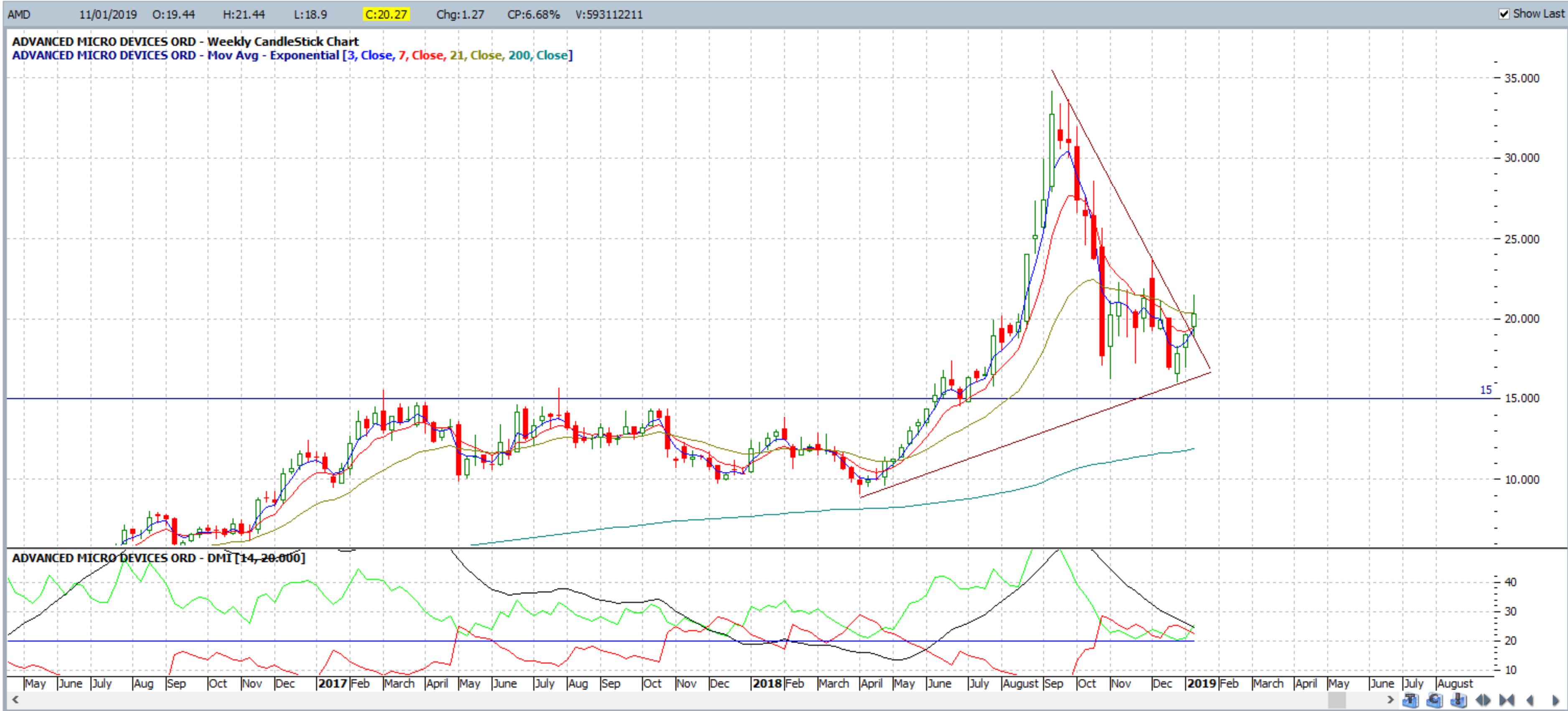The image size is (1568, 711).
Task: Click the highlighted close value C:20.27
Action: coord(386,15)
